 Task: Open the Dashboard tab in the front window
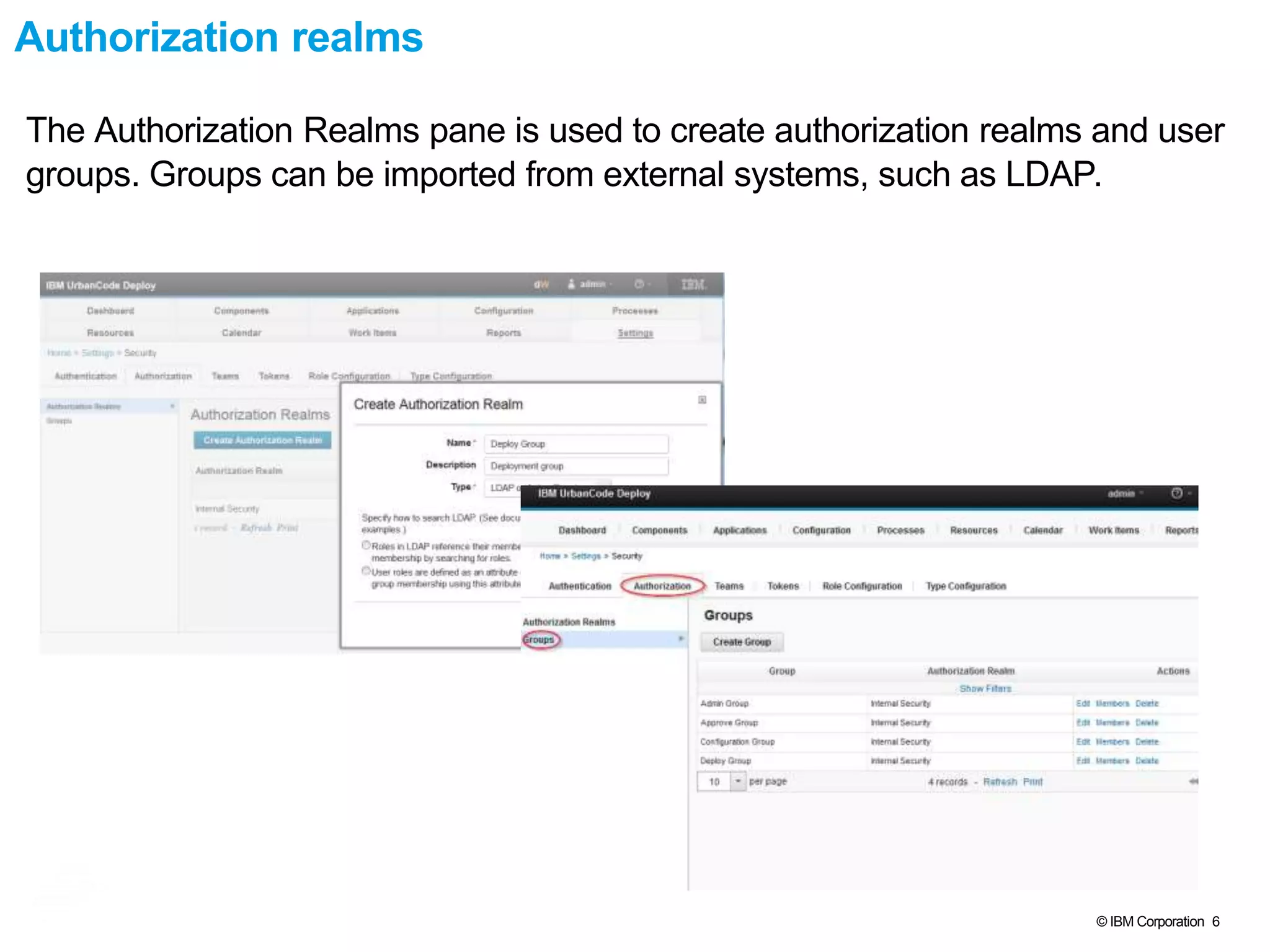click(x=582, y=531)
